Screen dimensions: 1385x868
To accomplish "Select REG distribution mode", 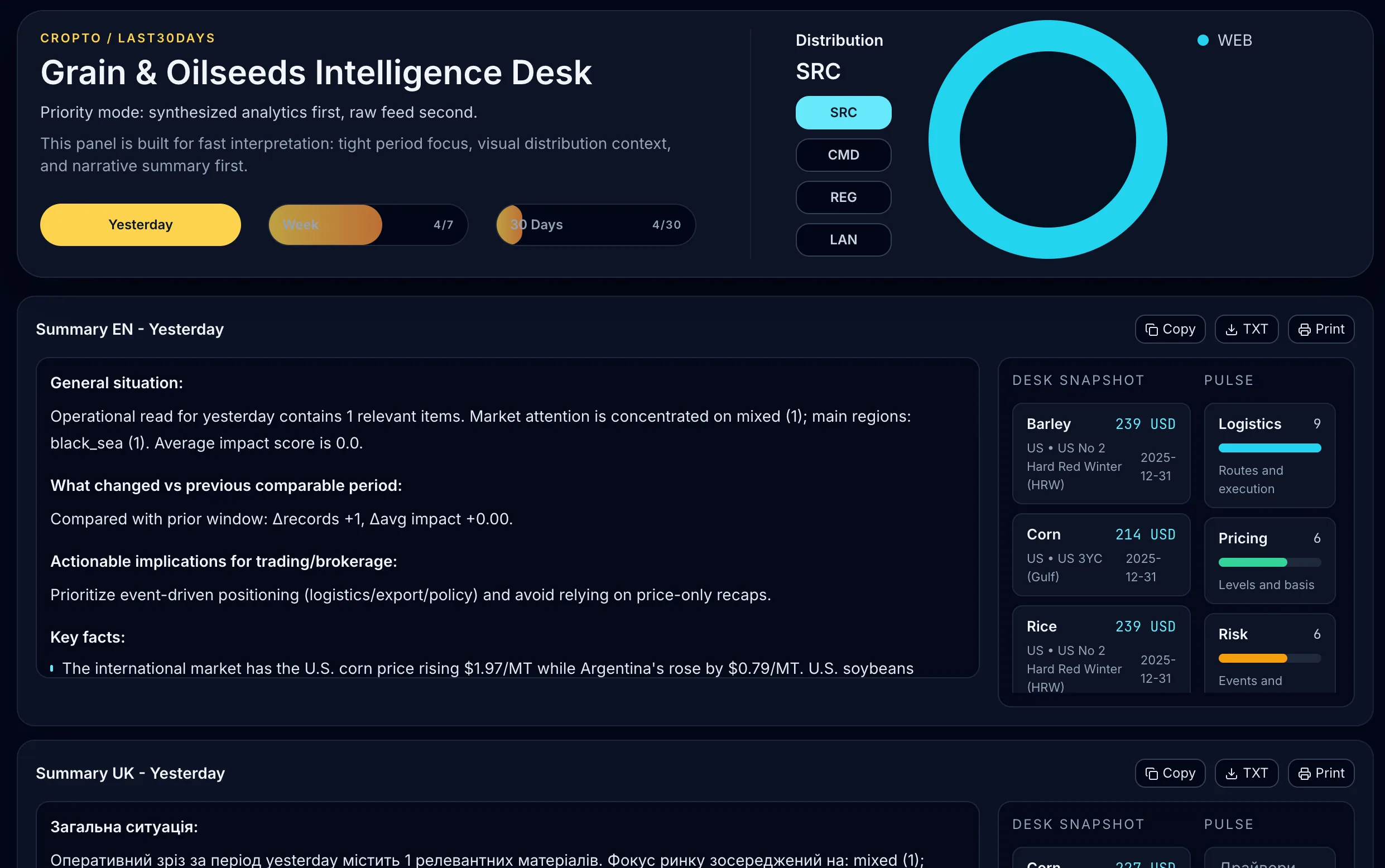I will 843,197.
